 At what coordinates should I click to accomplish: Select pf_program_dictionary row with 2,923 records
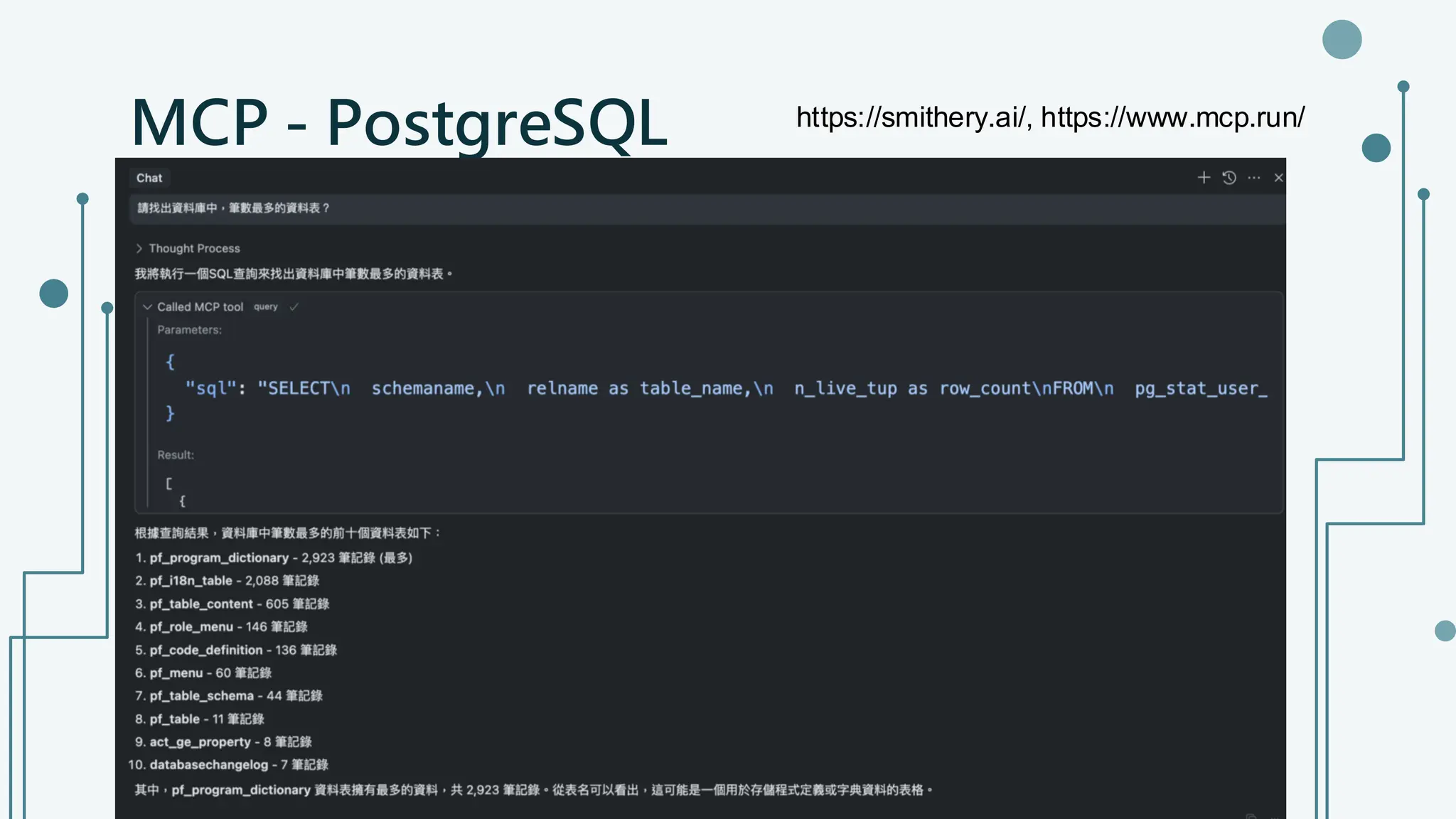click(x=274, y=558)
